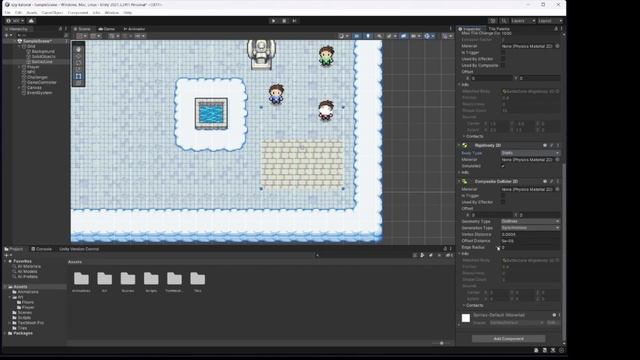Open Unity Version Control tab

point(79,249)
